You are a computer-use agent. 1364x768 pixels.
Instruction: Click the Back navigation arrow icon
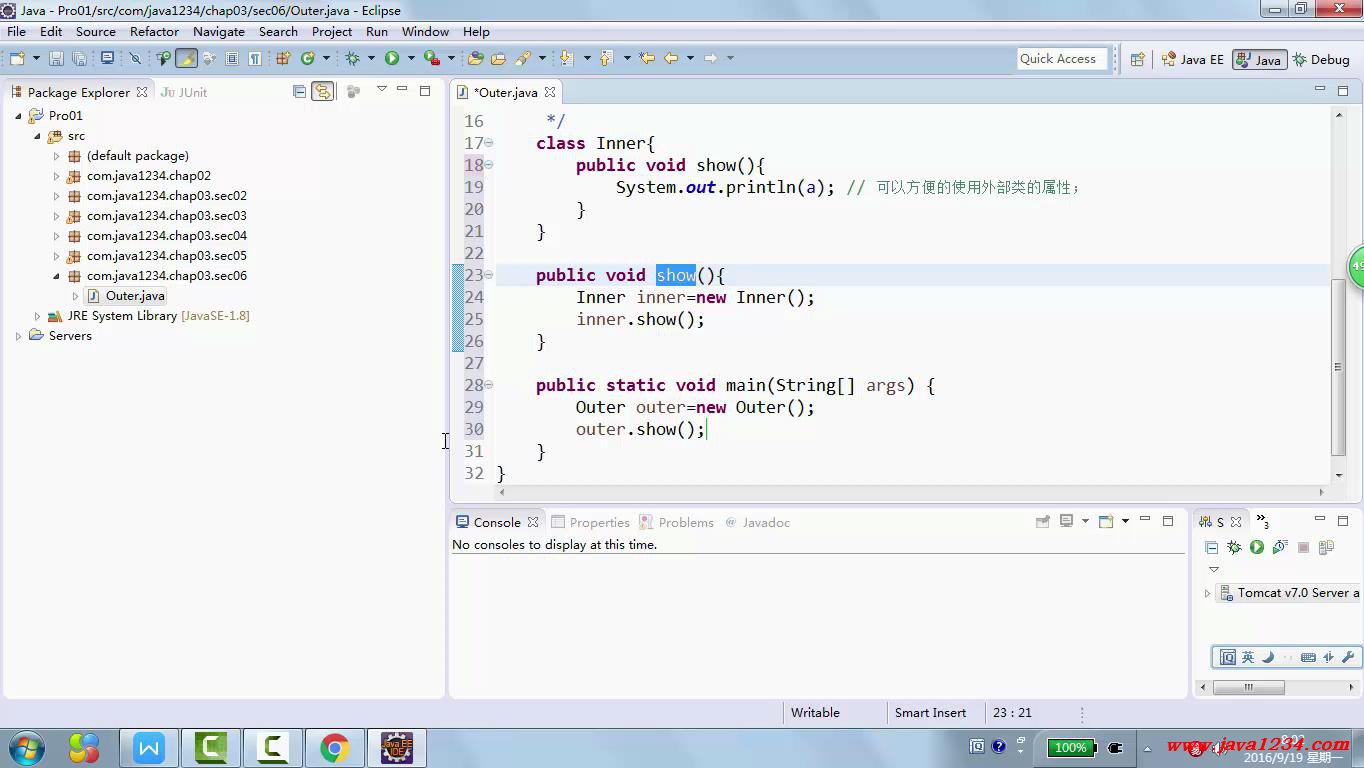click(671, 58)
